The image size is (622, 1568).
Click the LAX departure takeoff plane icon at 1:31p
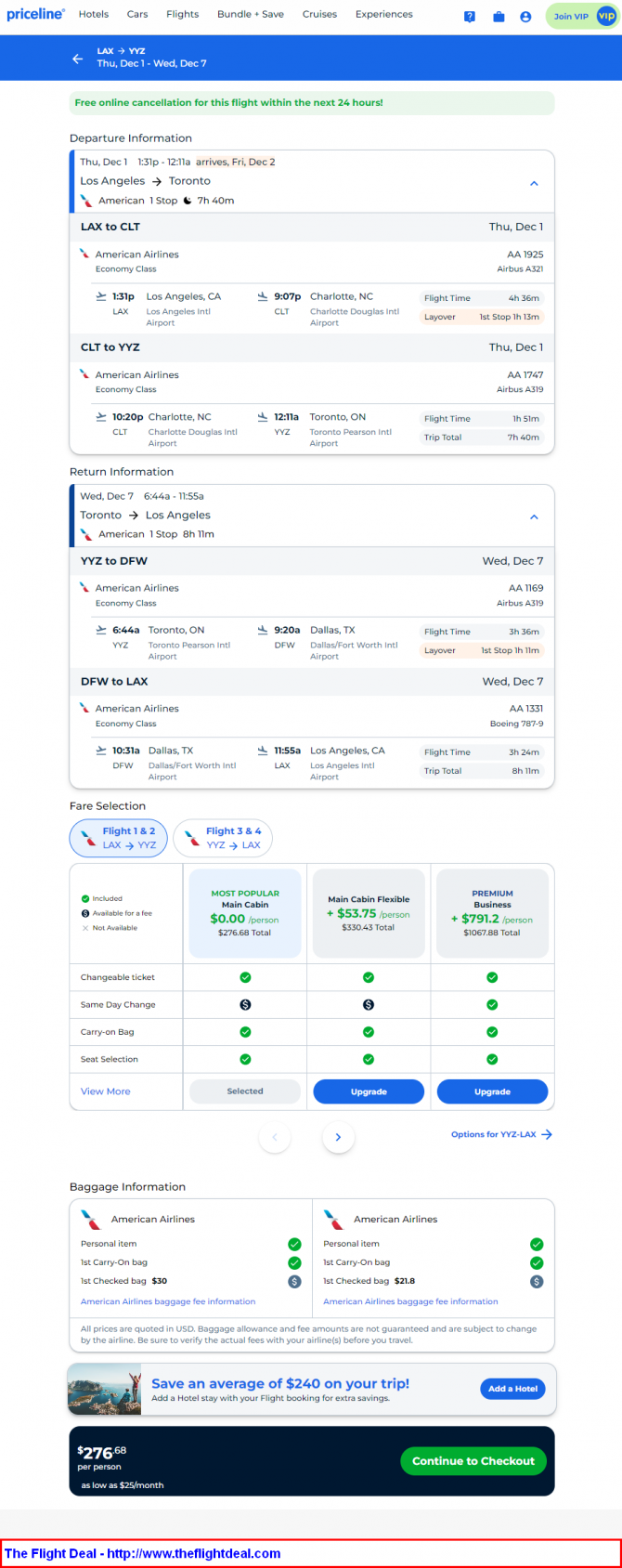click(101, 296)
